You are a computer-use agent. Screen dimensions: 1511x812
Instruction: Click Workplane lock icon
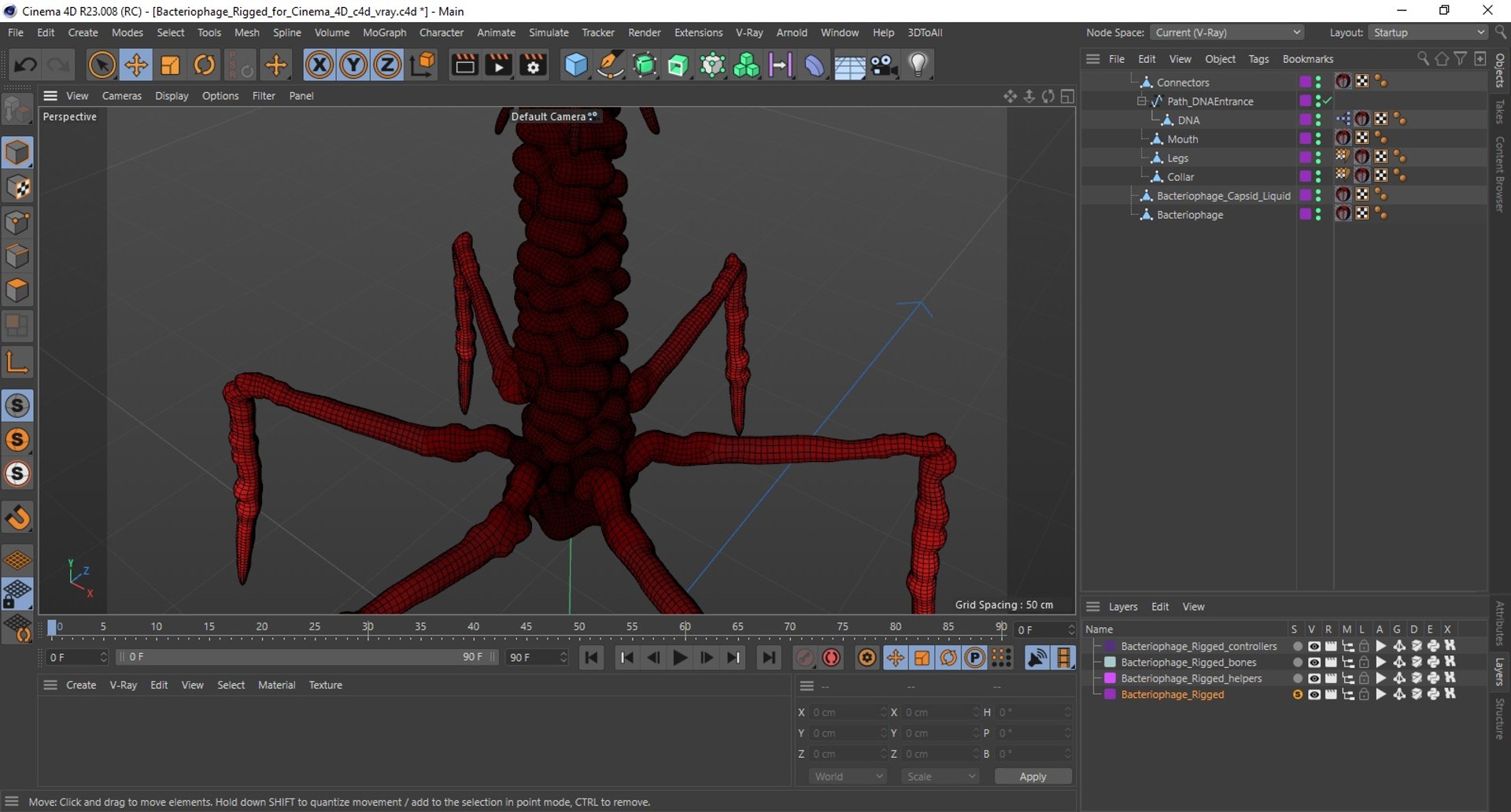(17, 594)
